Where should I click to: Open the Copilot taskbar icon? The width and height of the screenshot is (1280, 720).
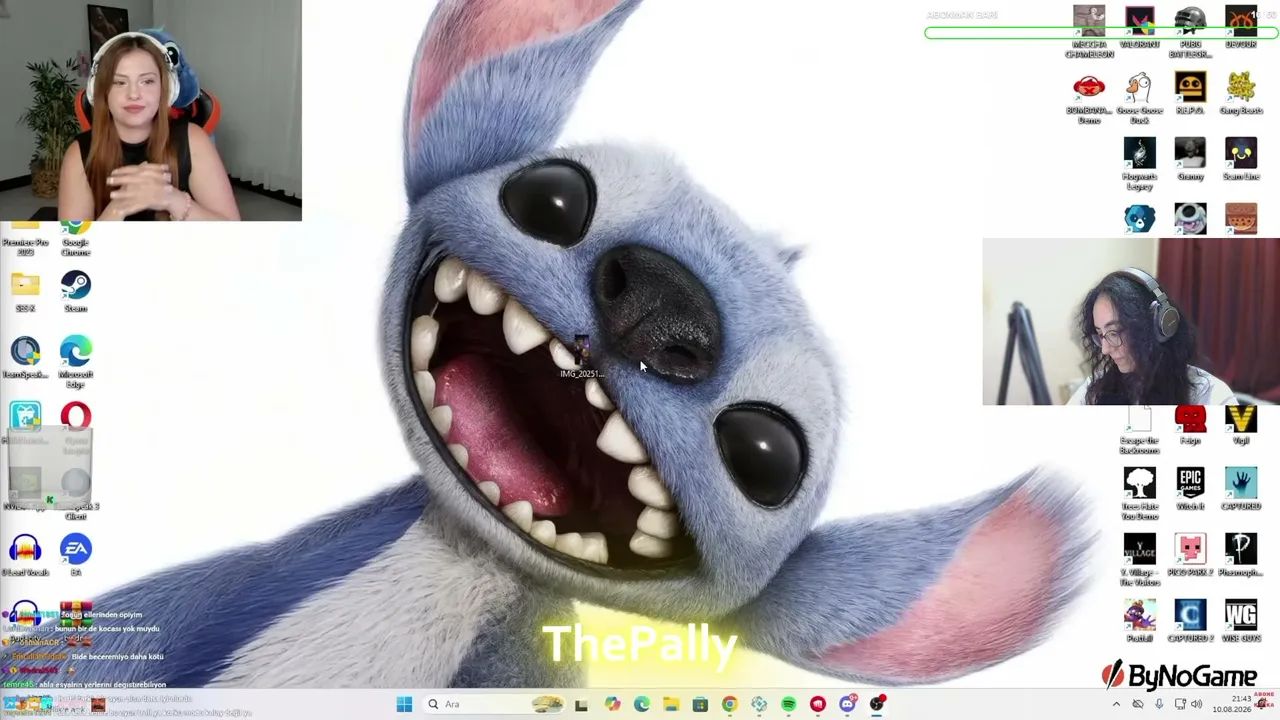click(x=612, y=704)
